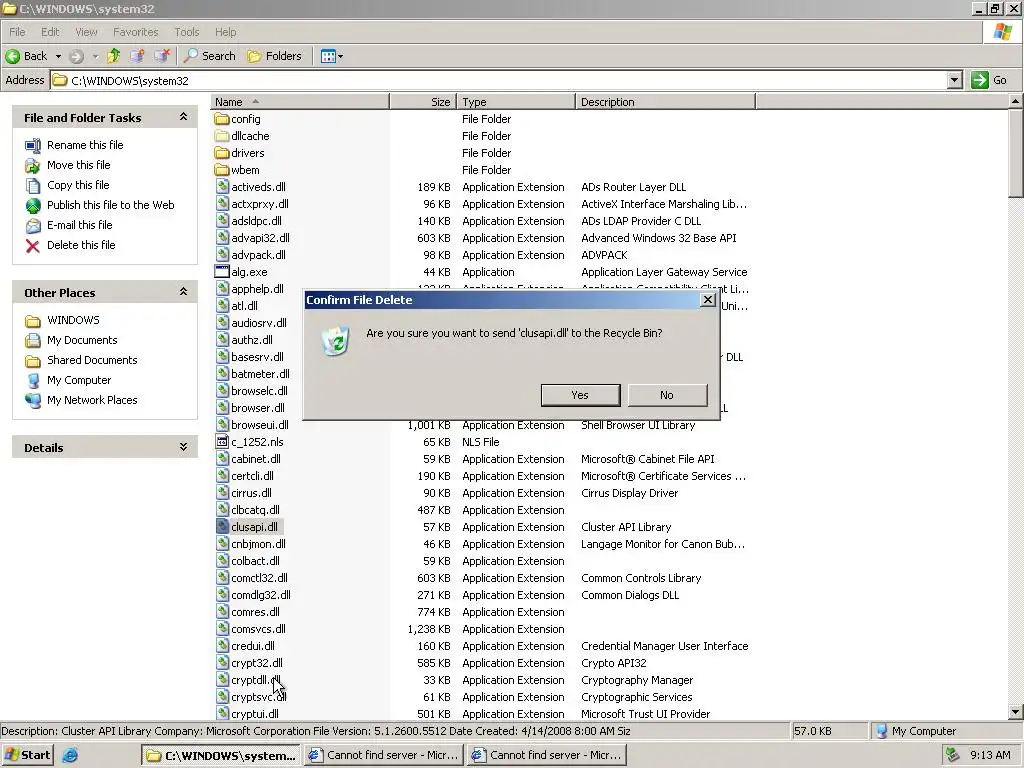The height and width of the screenshot is (768, 1024).
Task: Click the My Computer icon in Other Places
Action: point(33,381)
